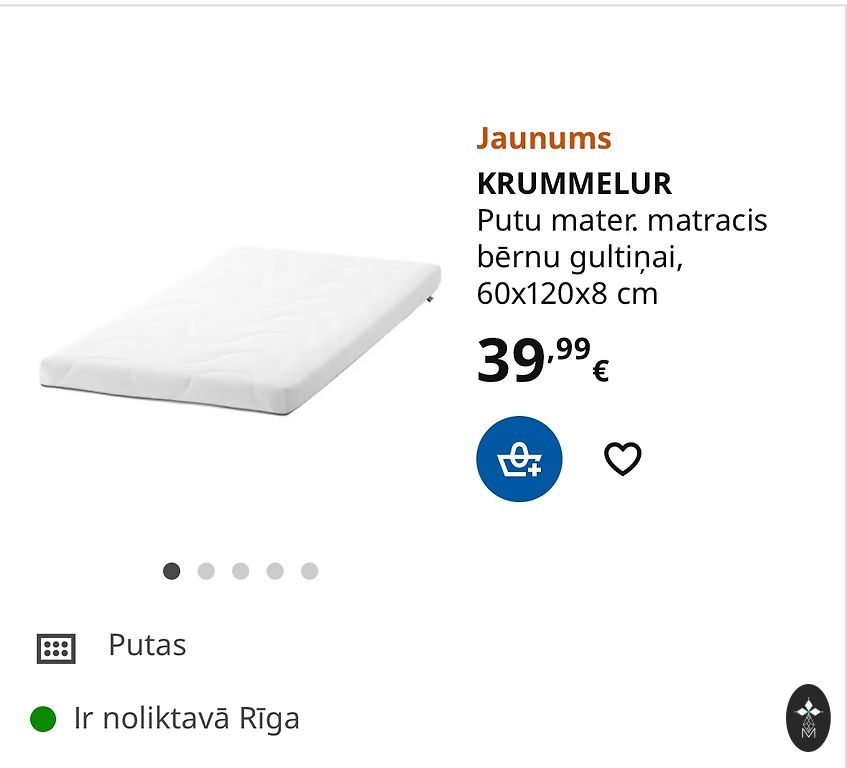Viewport: 847px width, 768px height.
Task: Show the third product image dot
Action: [240, 571]
